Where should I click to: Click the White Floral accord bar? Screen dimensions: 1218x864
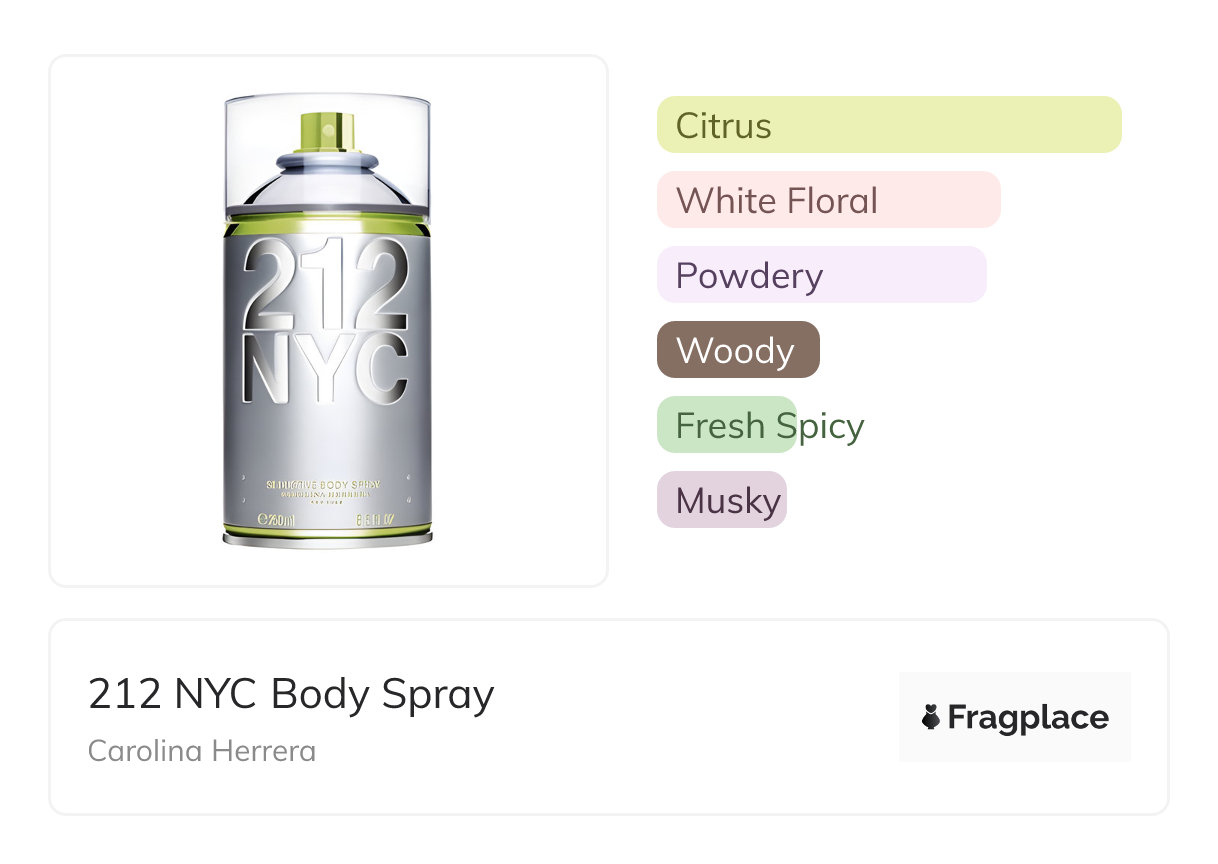[828, 200]
